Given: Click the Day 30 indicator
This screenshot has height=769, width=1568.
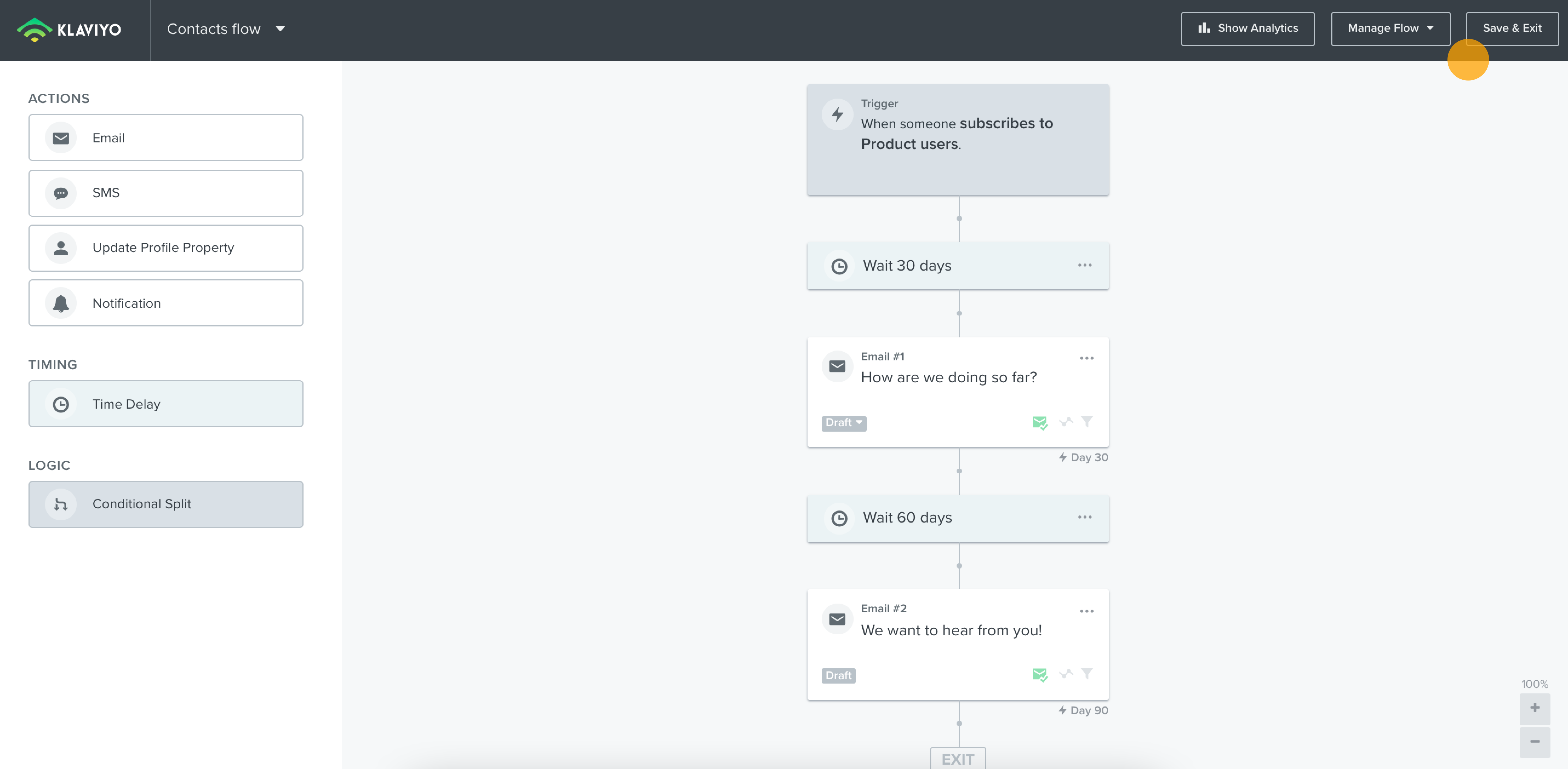Looking at the screenshot, I should [1083, 458].
